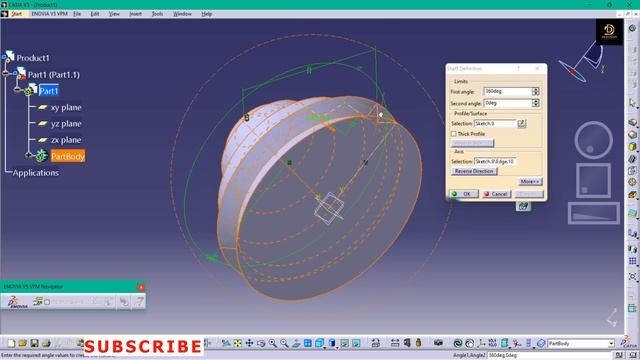Collapse the Part1 (Part1.1) tree node
The image size is (640, 360).
(x=5, y=73)
